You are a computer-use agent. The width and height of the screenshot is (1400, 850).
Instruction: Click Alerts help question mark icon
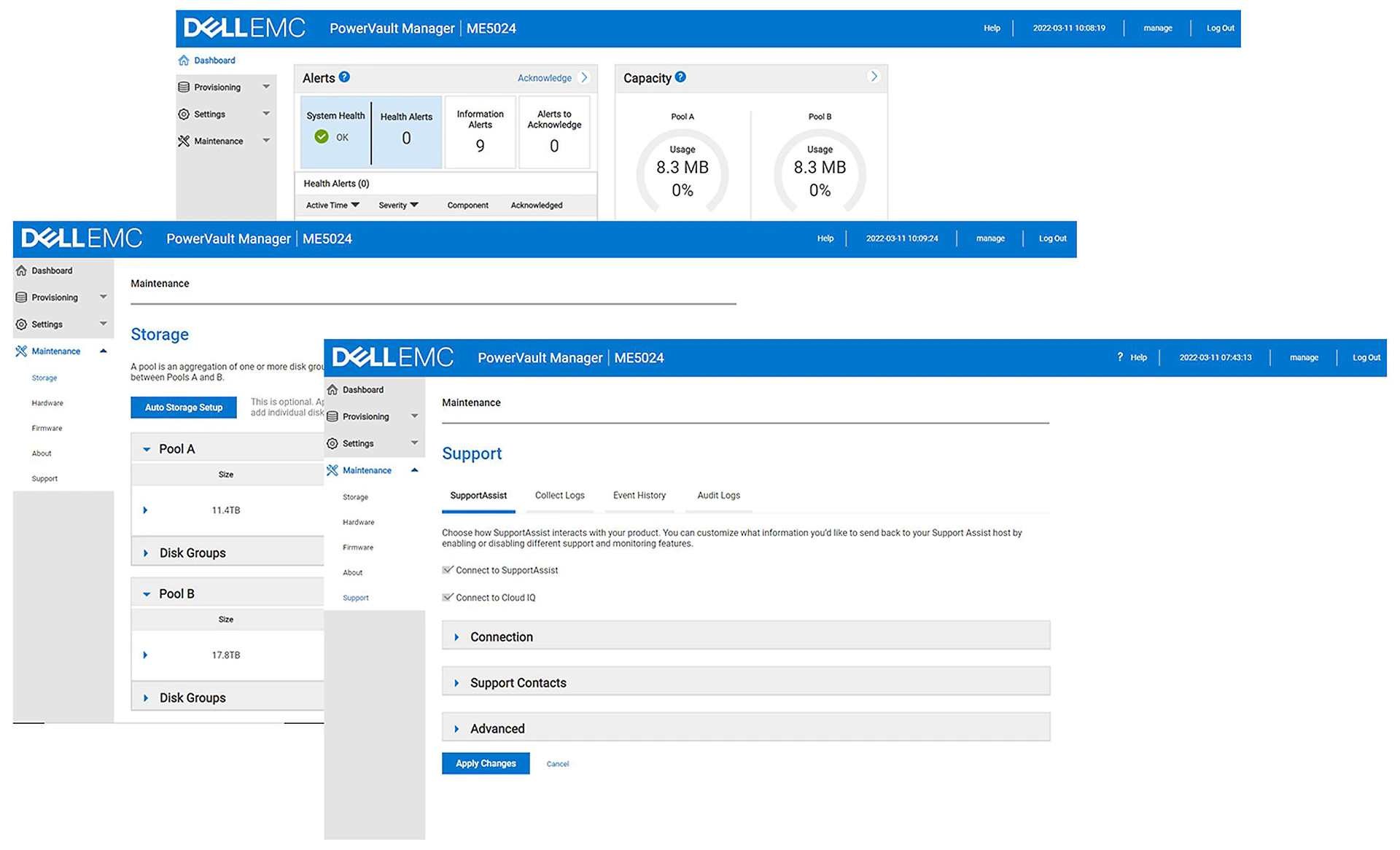(344, 77)
